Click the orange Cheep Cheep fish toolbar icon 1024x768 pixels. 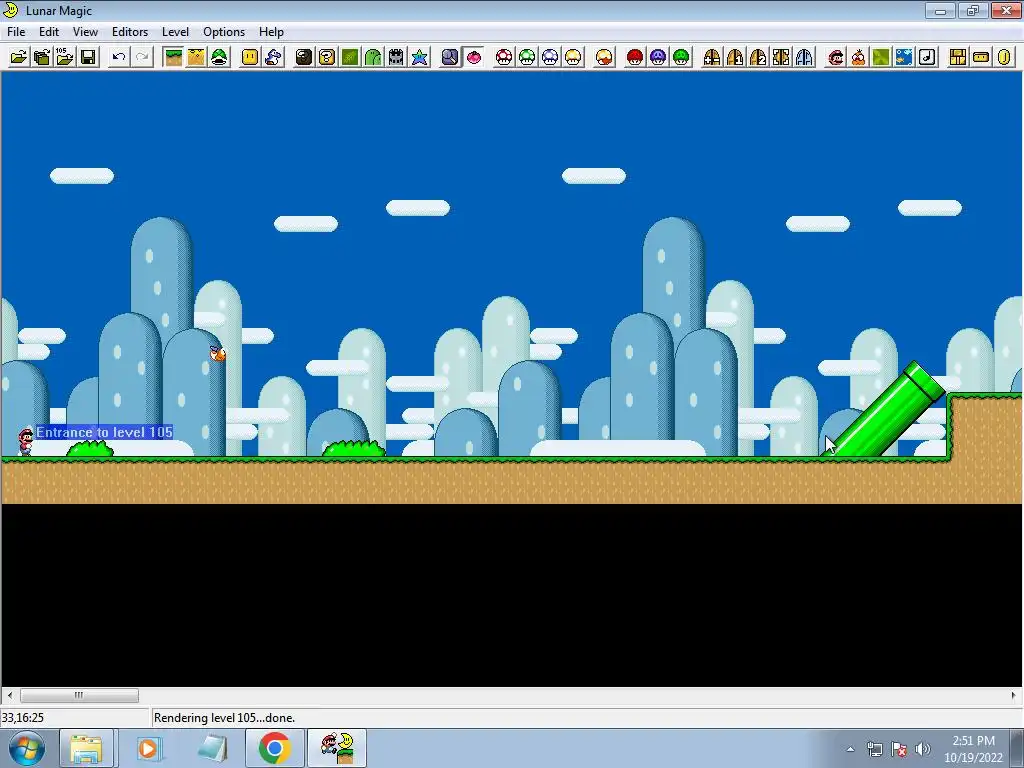[x=858, y=57]
